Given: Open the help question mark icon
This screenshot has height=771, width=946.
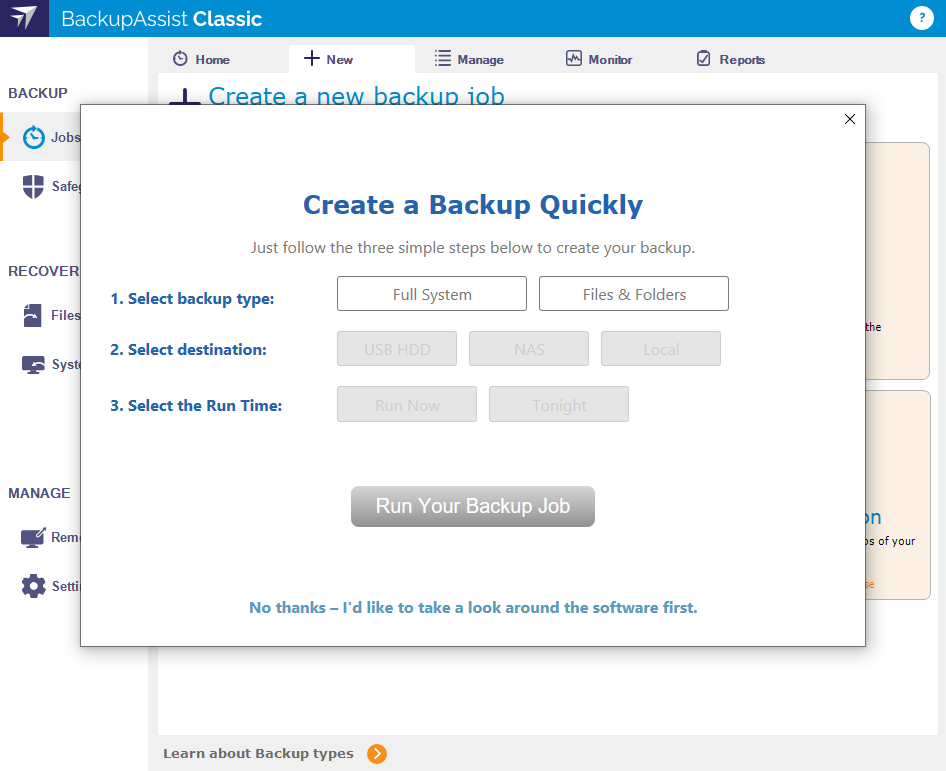Looking at the screenshot, I should click(921, 18).
